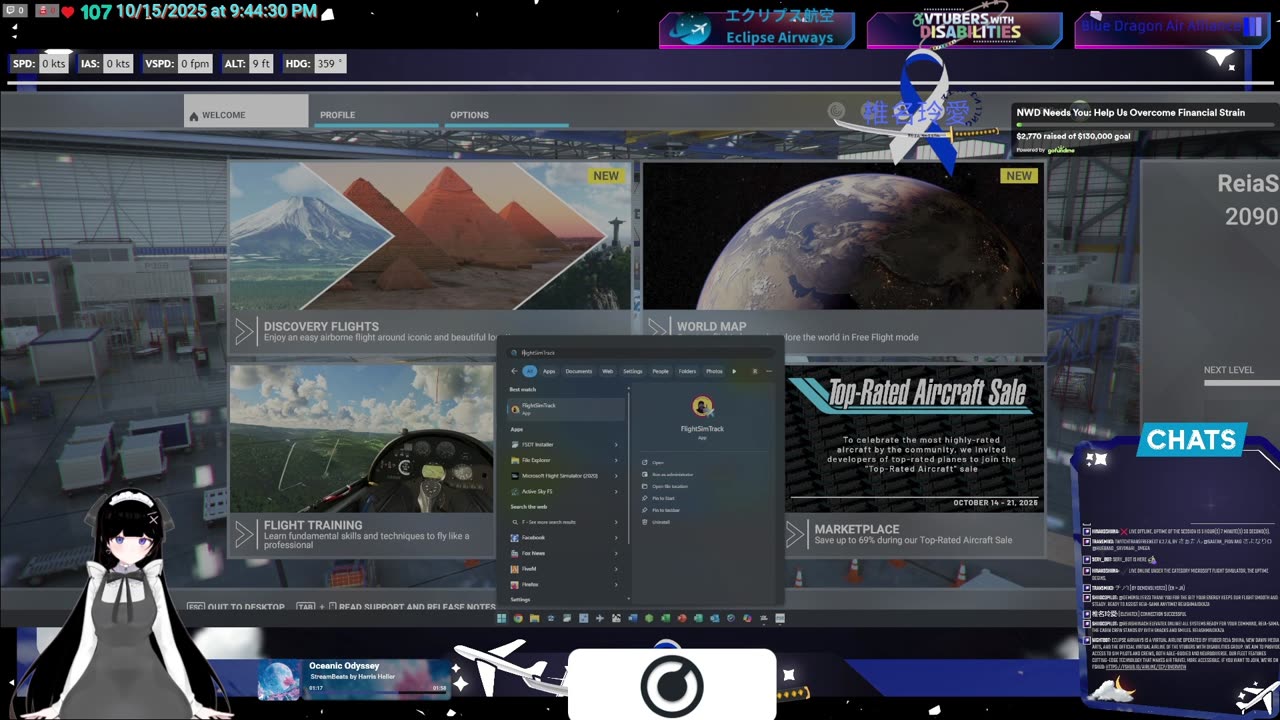Expand the FiveM web result chevron
This screenshot has width=1280, height=720.
(x=616, y=569)
